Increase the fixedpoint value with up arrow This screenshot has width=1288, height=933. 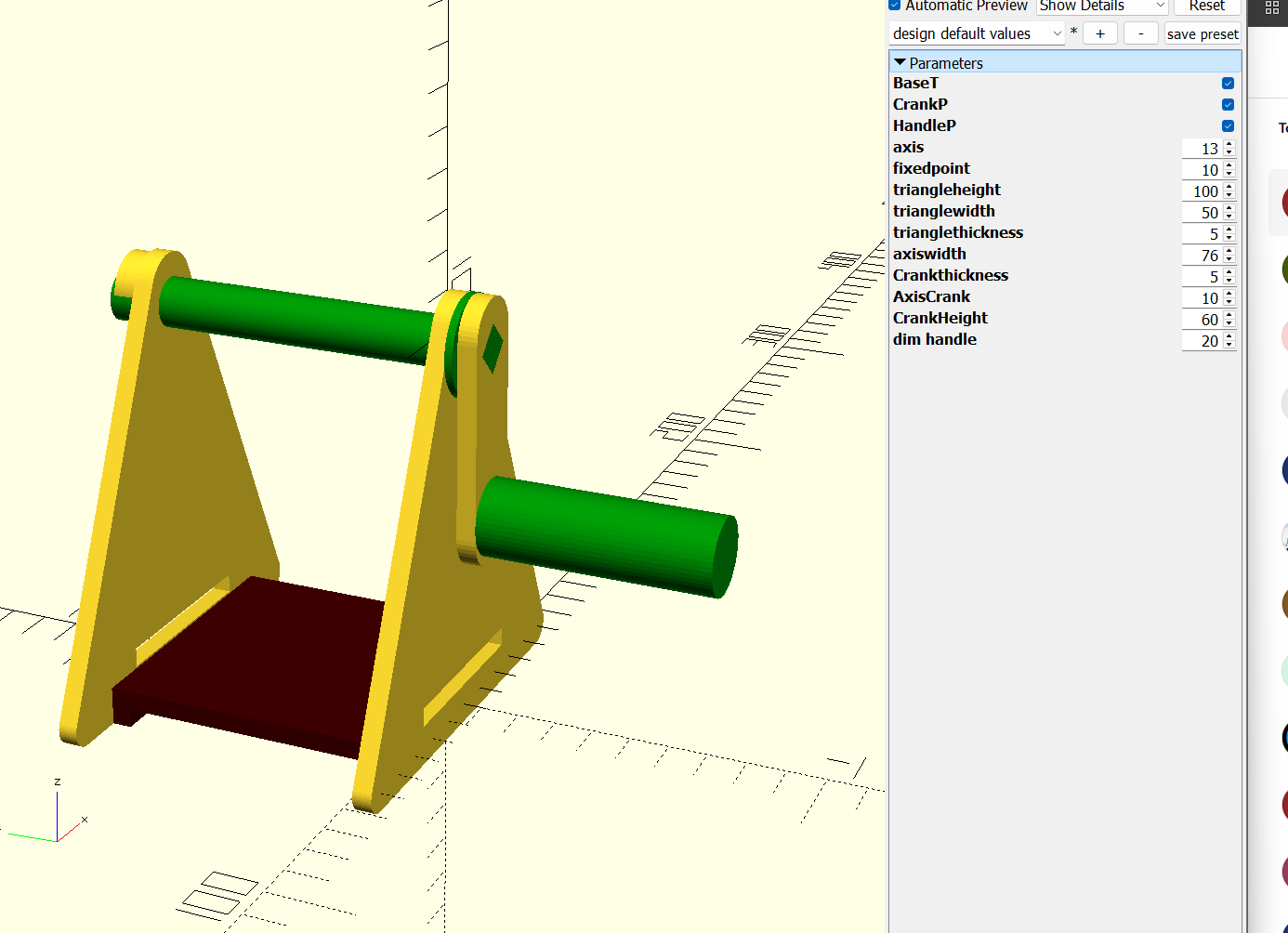click(x=1229, y=165)
